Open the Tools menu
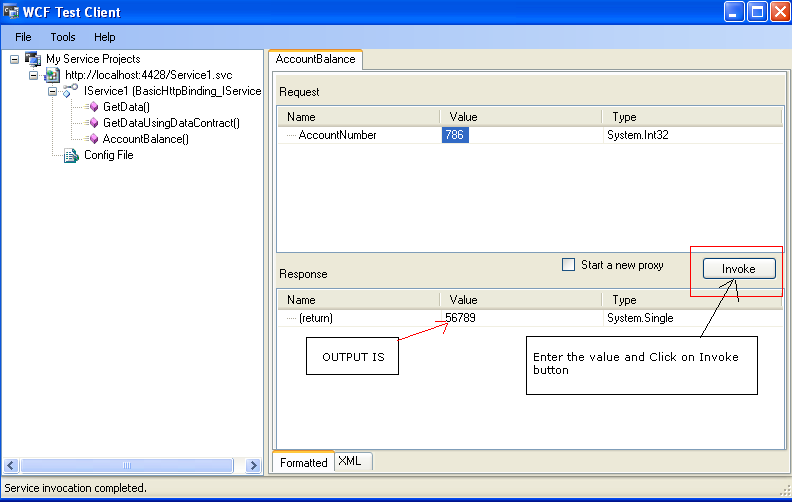 point(63,37)
